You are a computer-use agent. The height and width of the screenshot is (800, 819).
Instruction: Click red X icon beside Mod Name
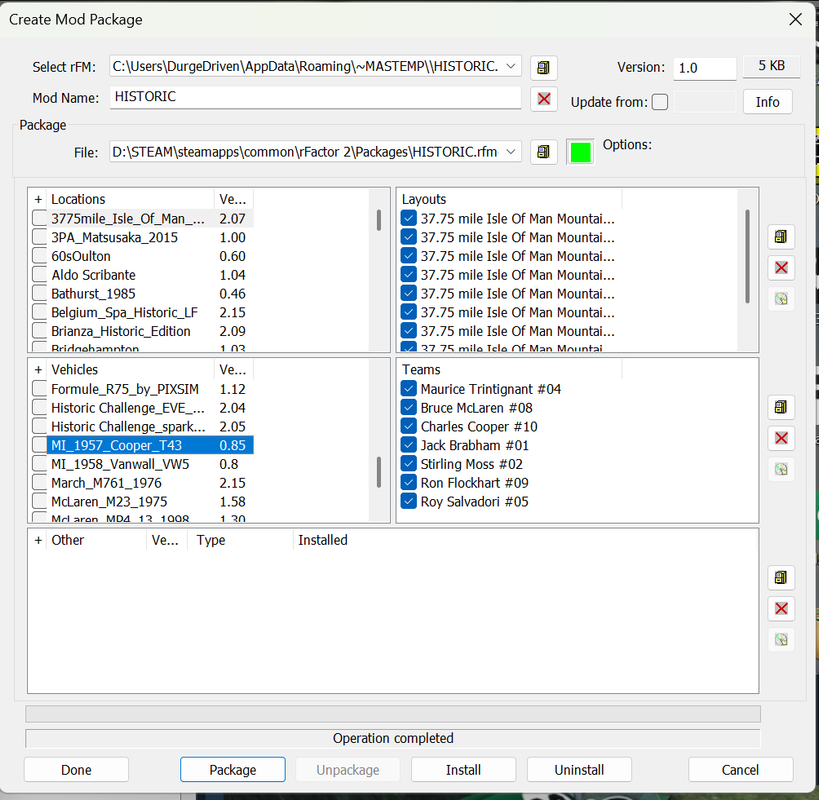coord(544,99)
